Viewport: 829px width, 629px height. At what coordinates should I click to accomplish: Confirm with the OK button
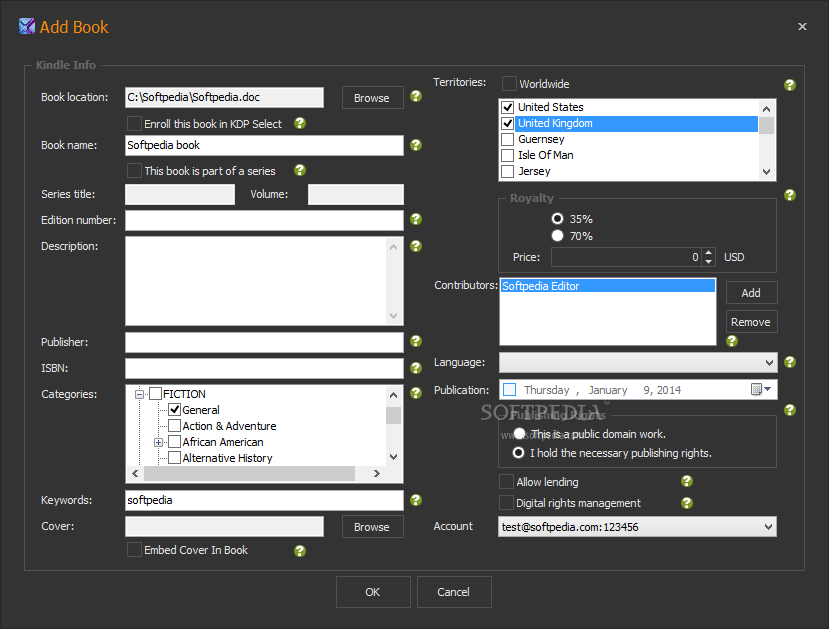[x=373, y=592]
